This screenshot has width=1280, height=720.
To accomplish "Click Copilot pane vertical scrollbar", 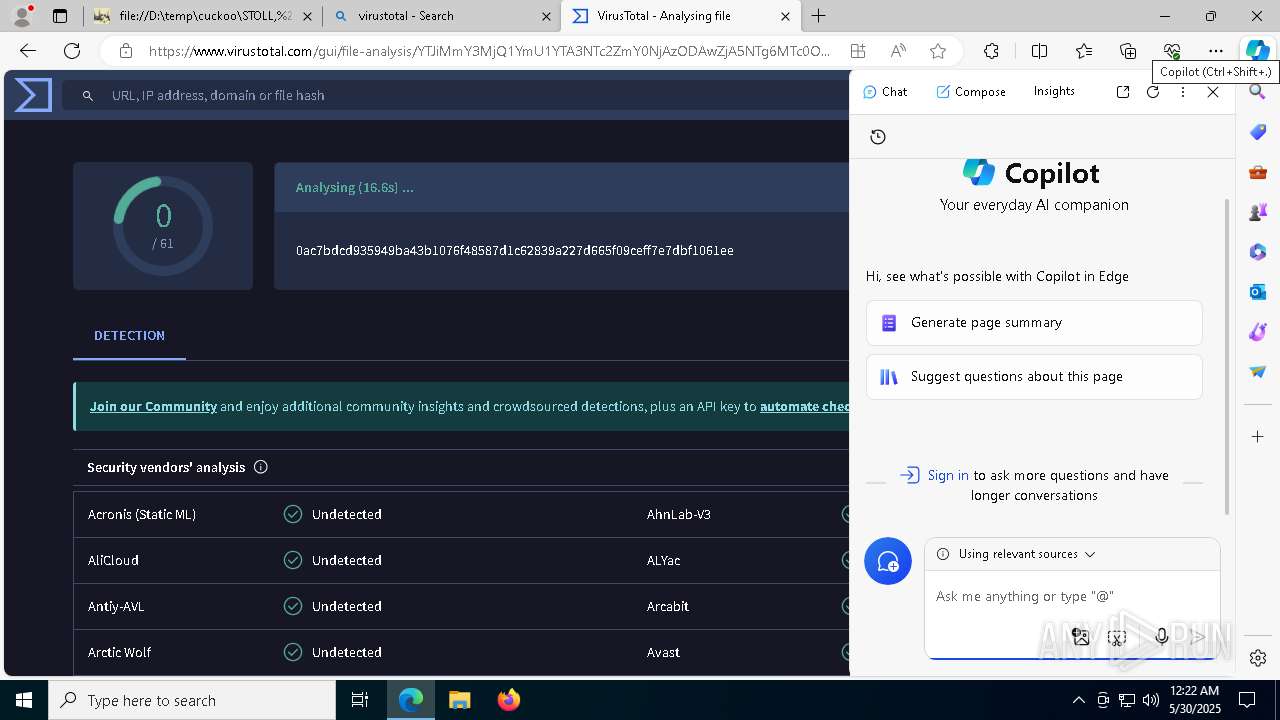I will [1228, 356].
